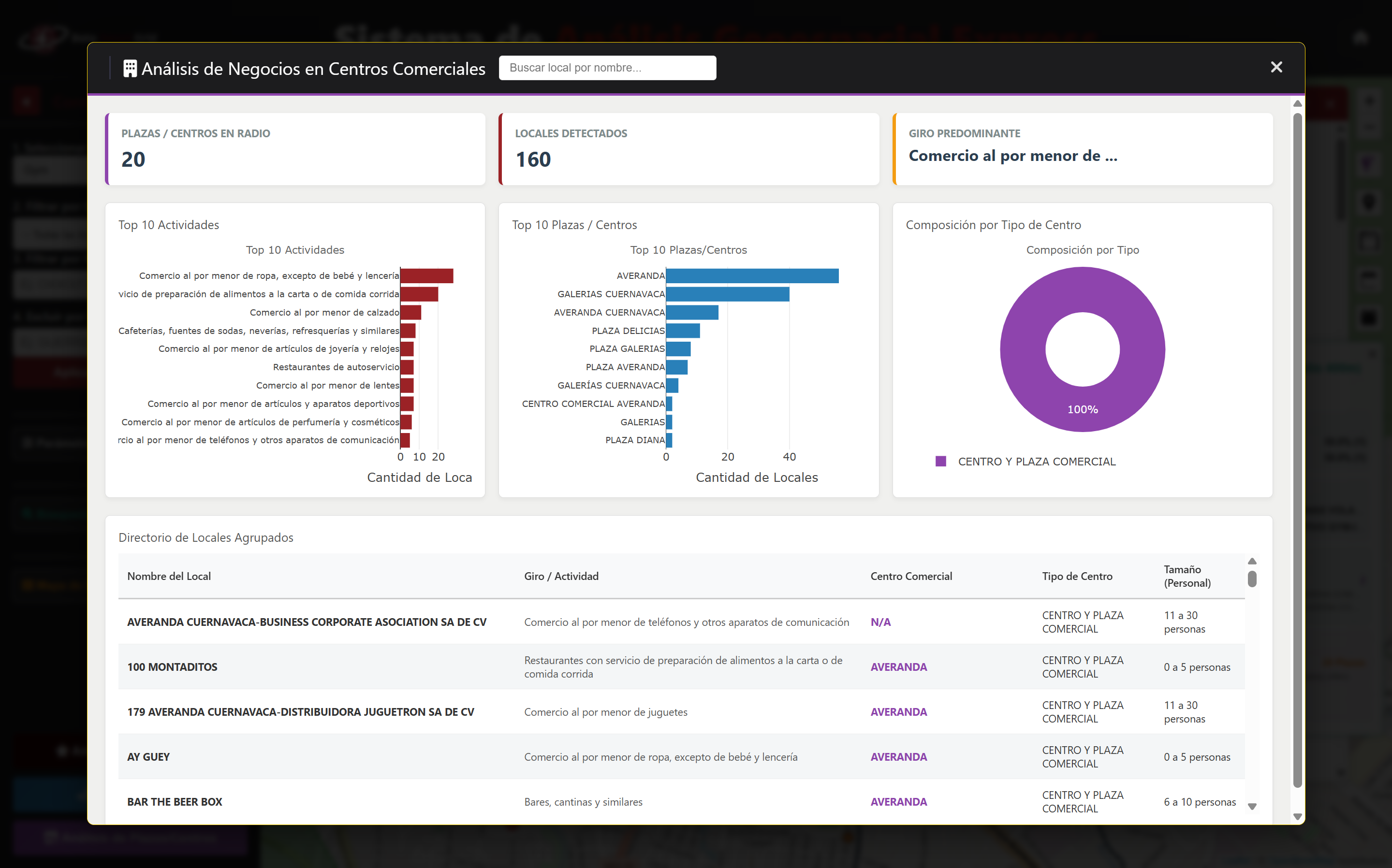Open the AVERANDA link in 100 MONTADITOS row
The width and height of the screenshot is (1392, 868).
coord(898,666)
